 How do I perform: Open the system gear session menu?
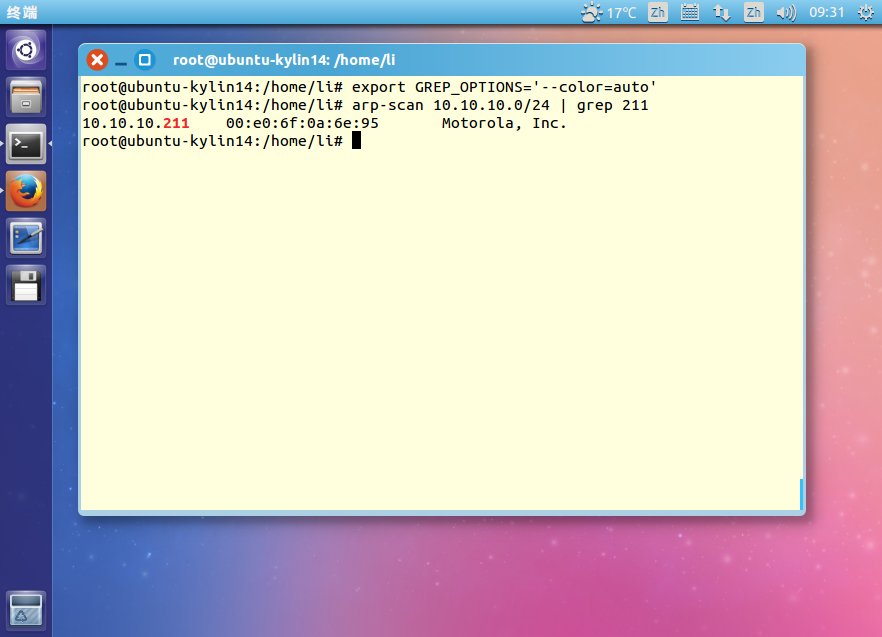tap(866, 12)
